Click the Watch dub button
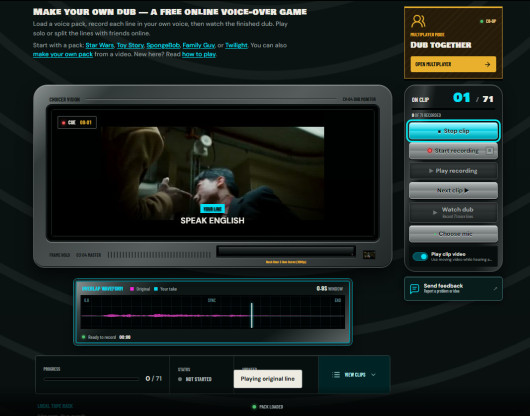 click(453, 212)
